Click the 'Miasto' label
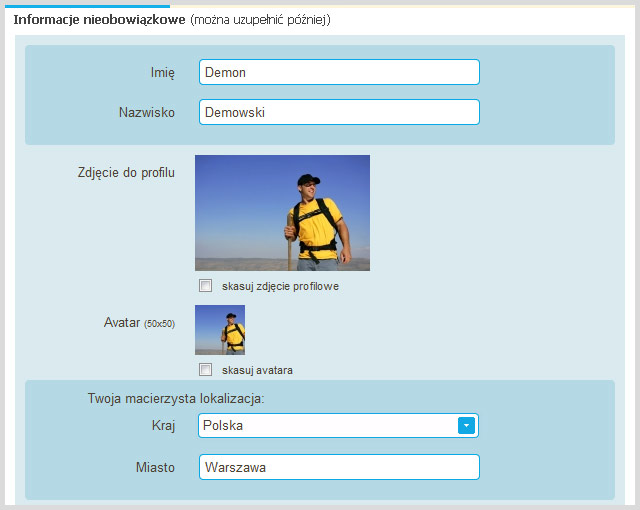The height and width of the screenshot is (510, 640). coord(155,467)
